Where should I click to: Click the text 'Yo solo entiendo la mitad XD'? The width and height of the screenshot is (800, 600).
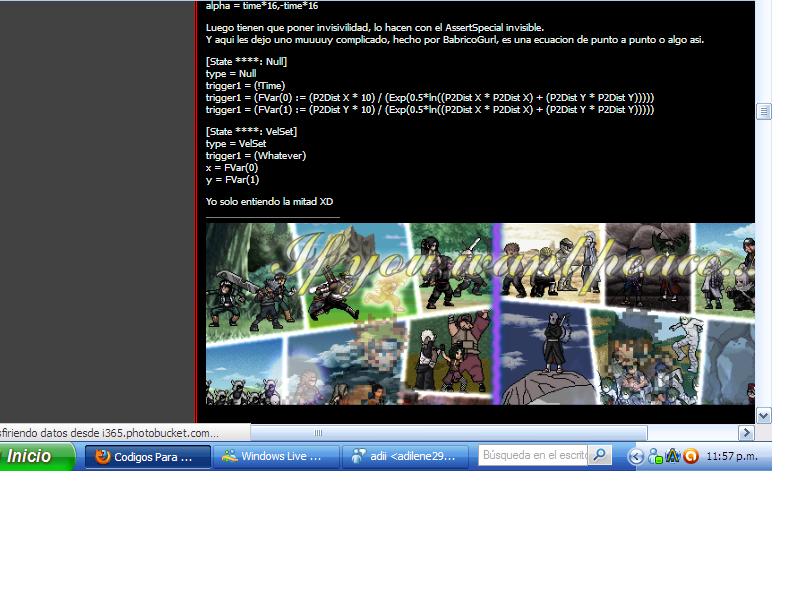pos(269,202)
